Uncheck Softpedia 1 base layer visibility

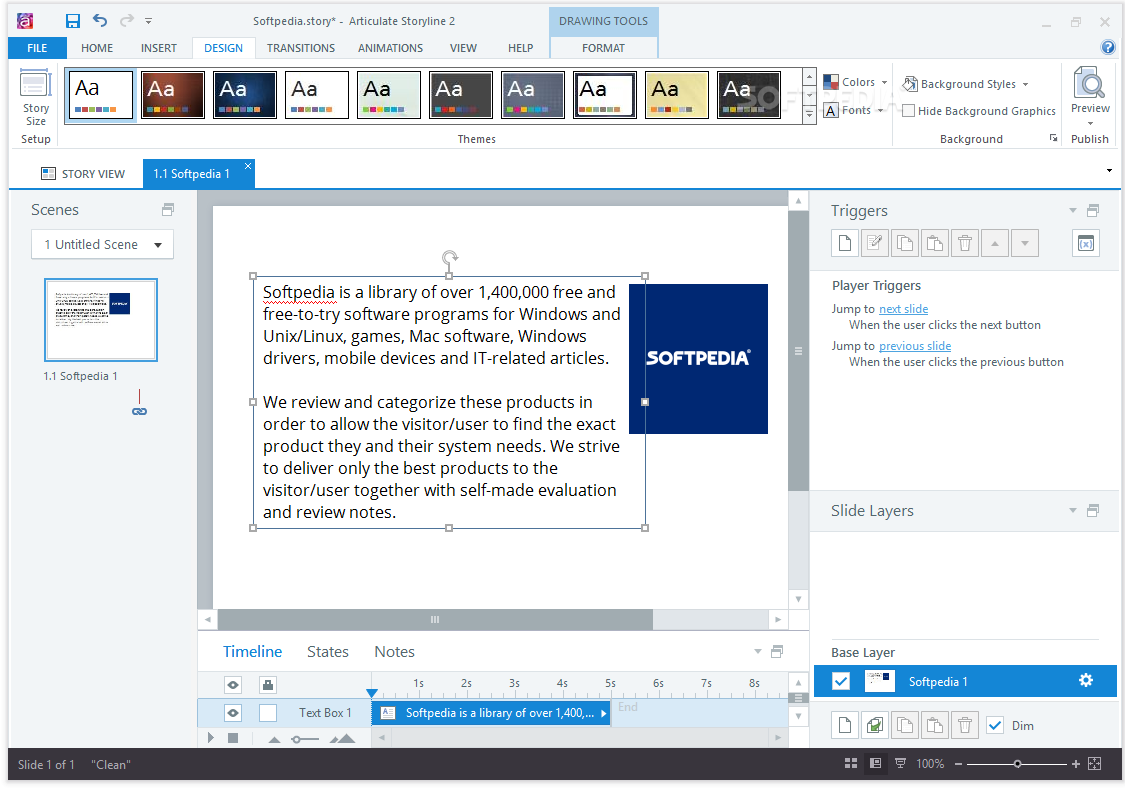tap(841, 680)
